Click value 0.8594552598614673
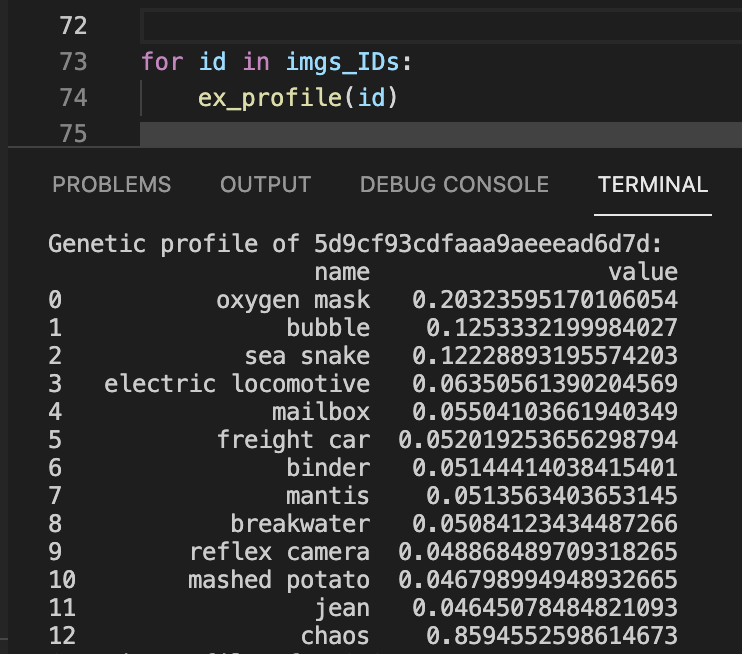Screen dimensions: 742x654 click(552, 636)
